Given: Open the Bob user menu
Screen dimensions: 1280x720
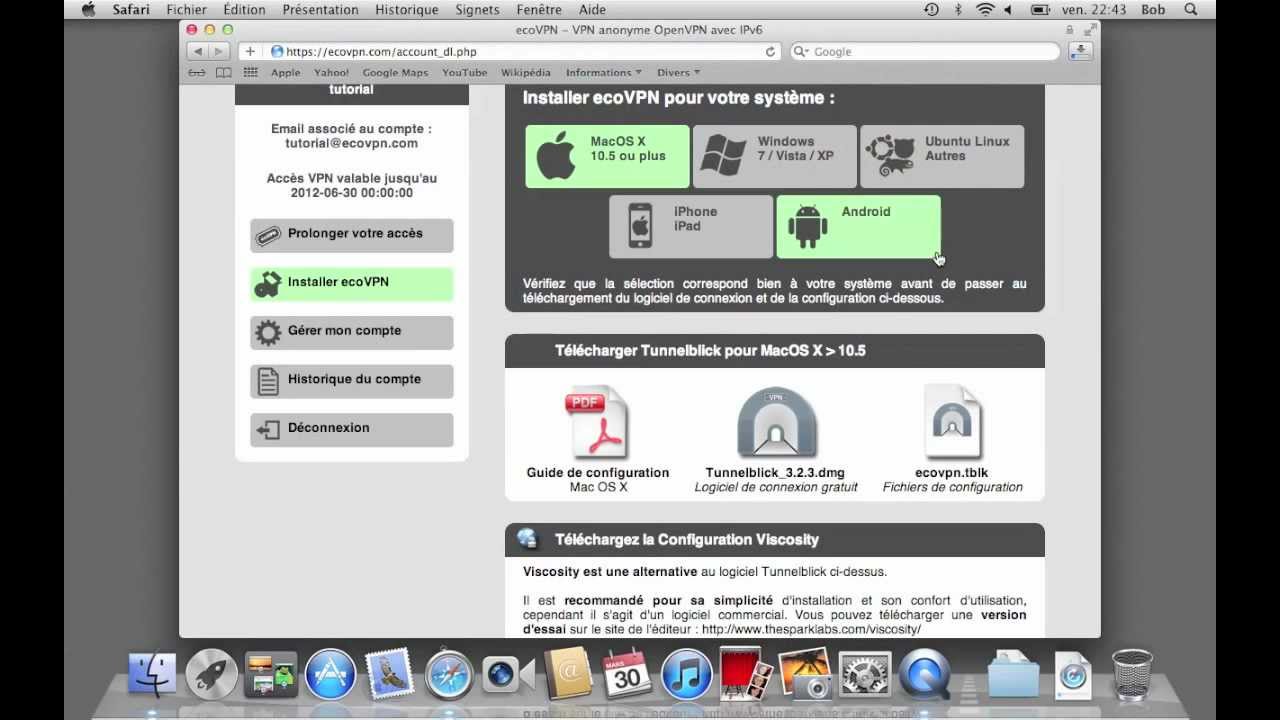Looking at the screenshot, I should [1153, 9].
